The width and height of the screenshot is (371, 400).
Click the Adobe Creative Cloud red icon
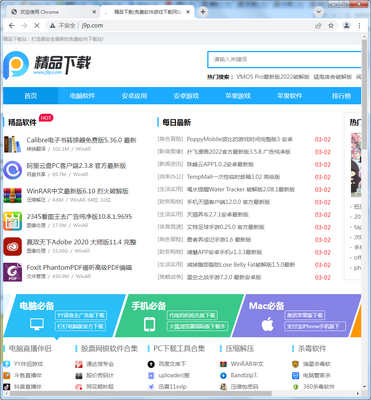12,246
